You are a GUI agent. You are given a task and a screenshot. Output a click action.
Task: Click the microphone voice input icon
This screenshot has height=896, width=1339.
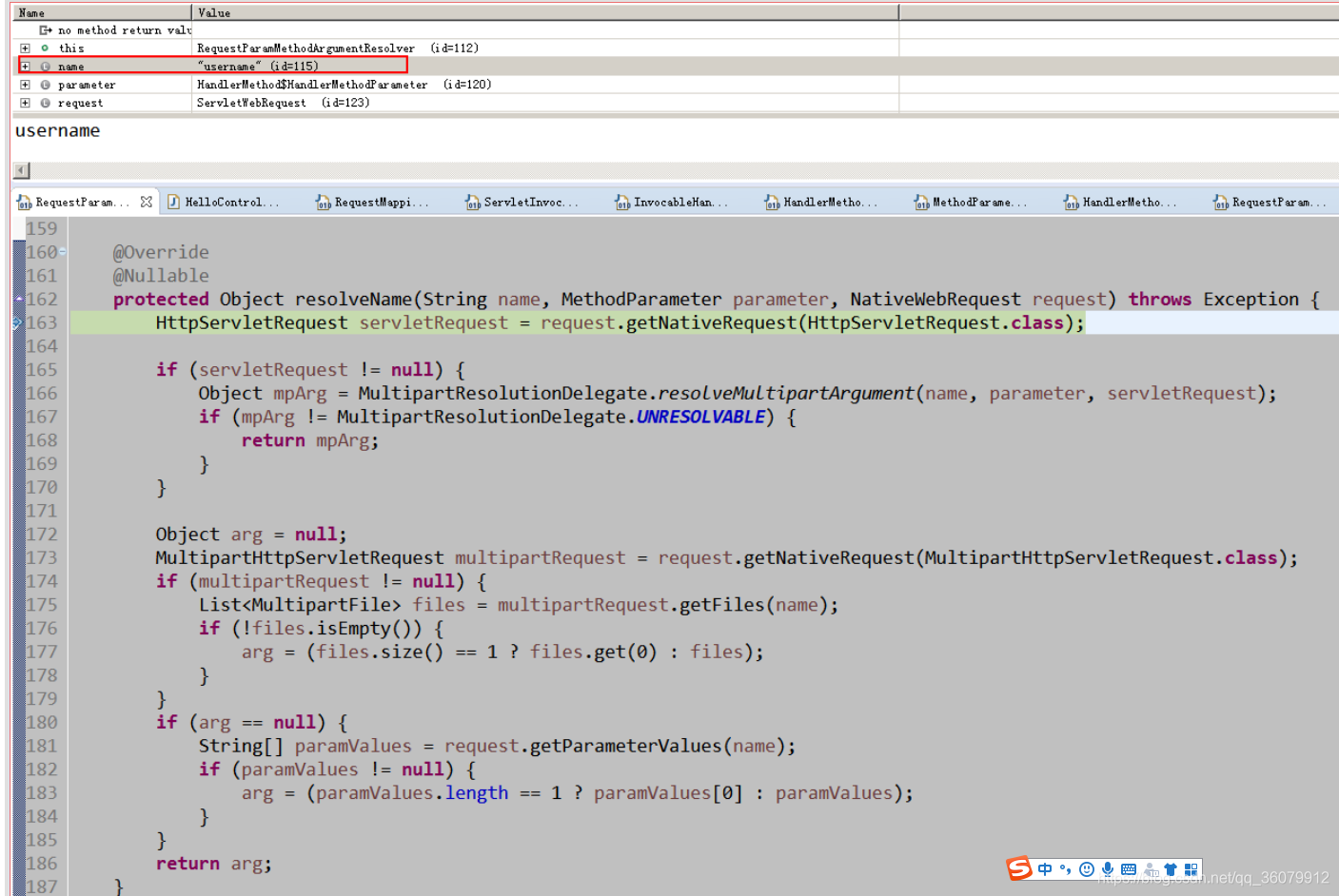point(1108,869)
